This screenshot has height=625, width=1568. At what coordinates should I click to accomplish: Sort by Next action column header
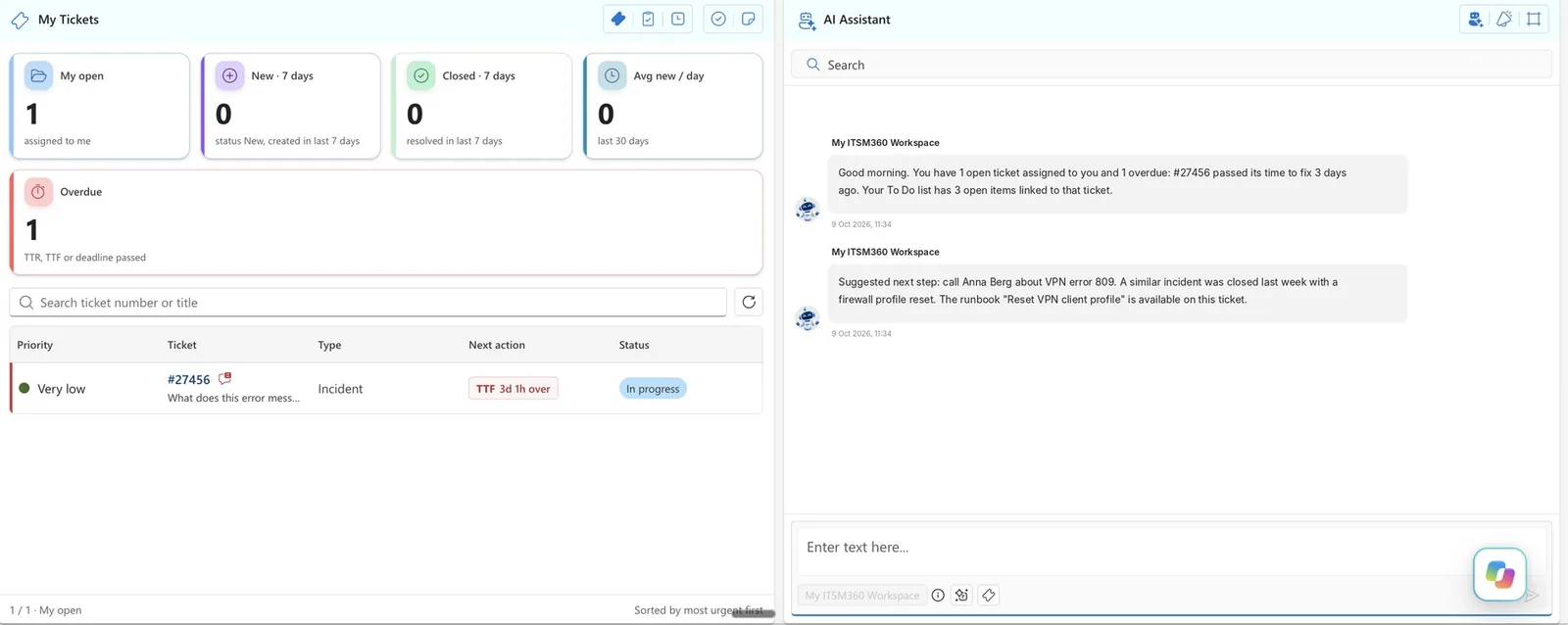(497, 345)
